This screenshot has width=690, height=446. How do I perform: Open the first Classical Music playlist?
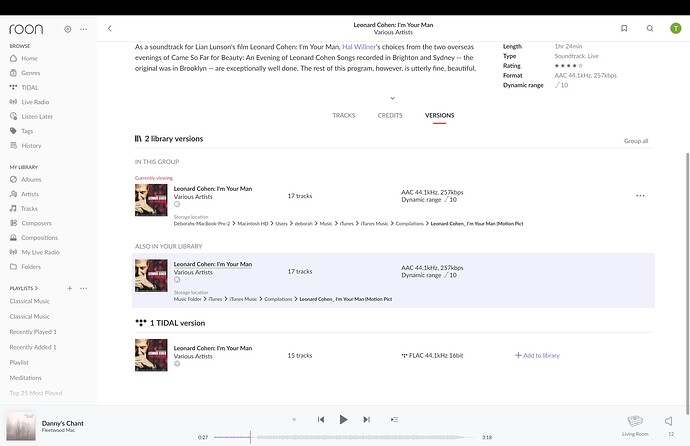(29, 301)
